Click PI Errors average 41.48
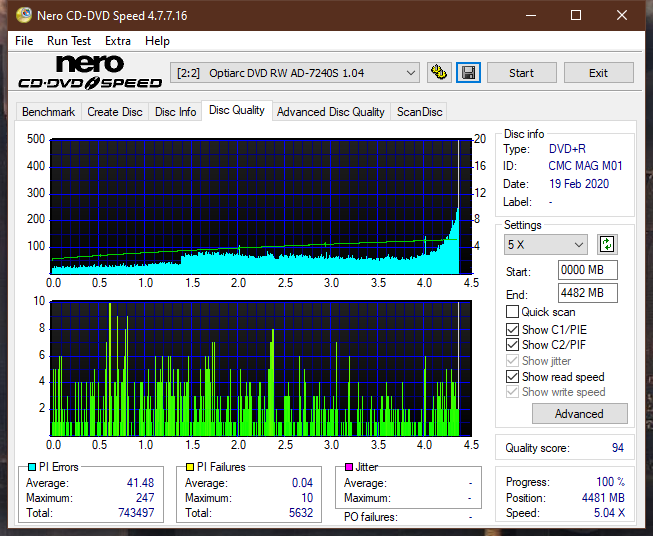The width and height of the screenshot is (653, 536). coord(140,483)
